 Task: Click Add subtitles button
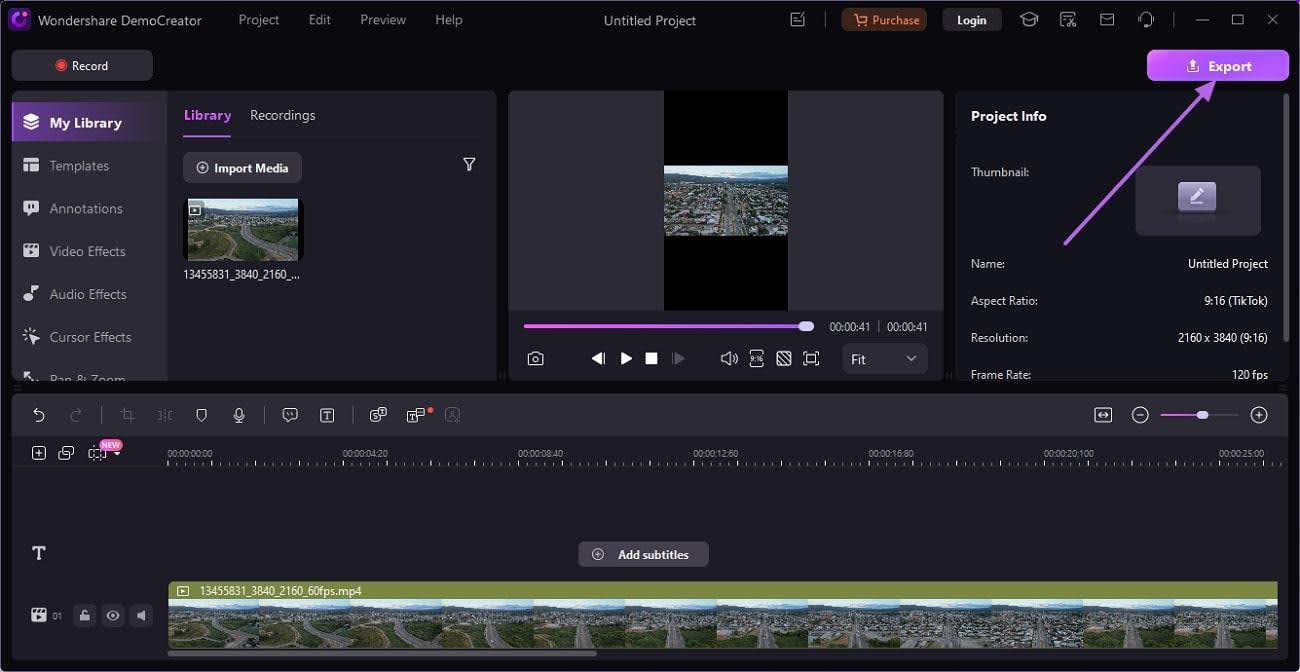click(643, 554)
